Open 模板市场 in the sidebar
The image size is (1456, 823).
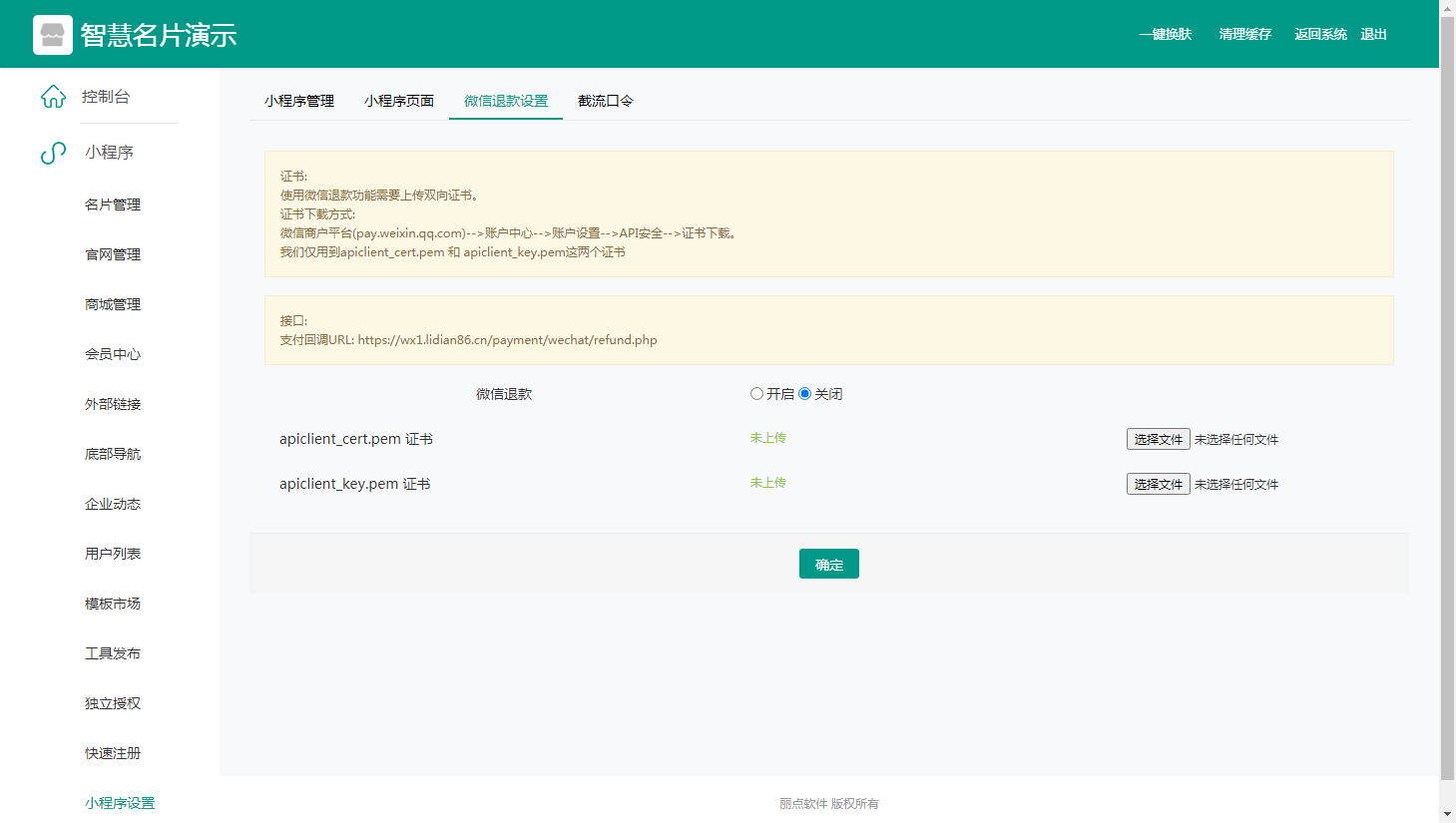(113, 604)
